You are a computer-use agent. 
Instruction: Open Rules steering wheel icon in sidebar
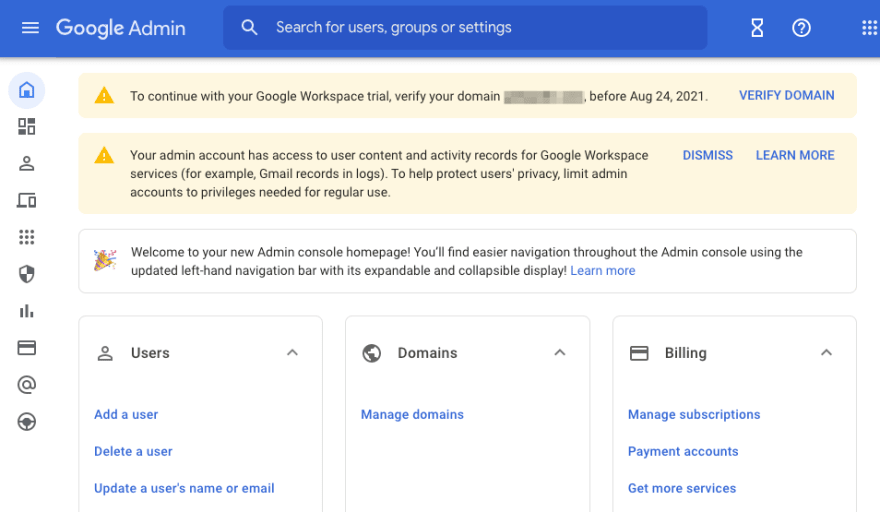tap(26, 422)
